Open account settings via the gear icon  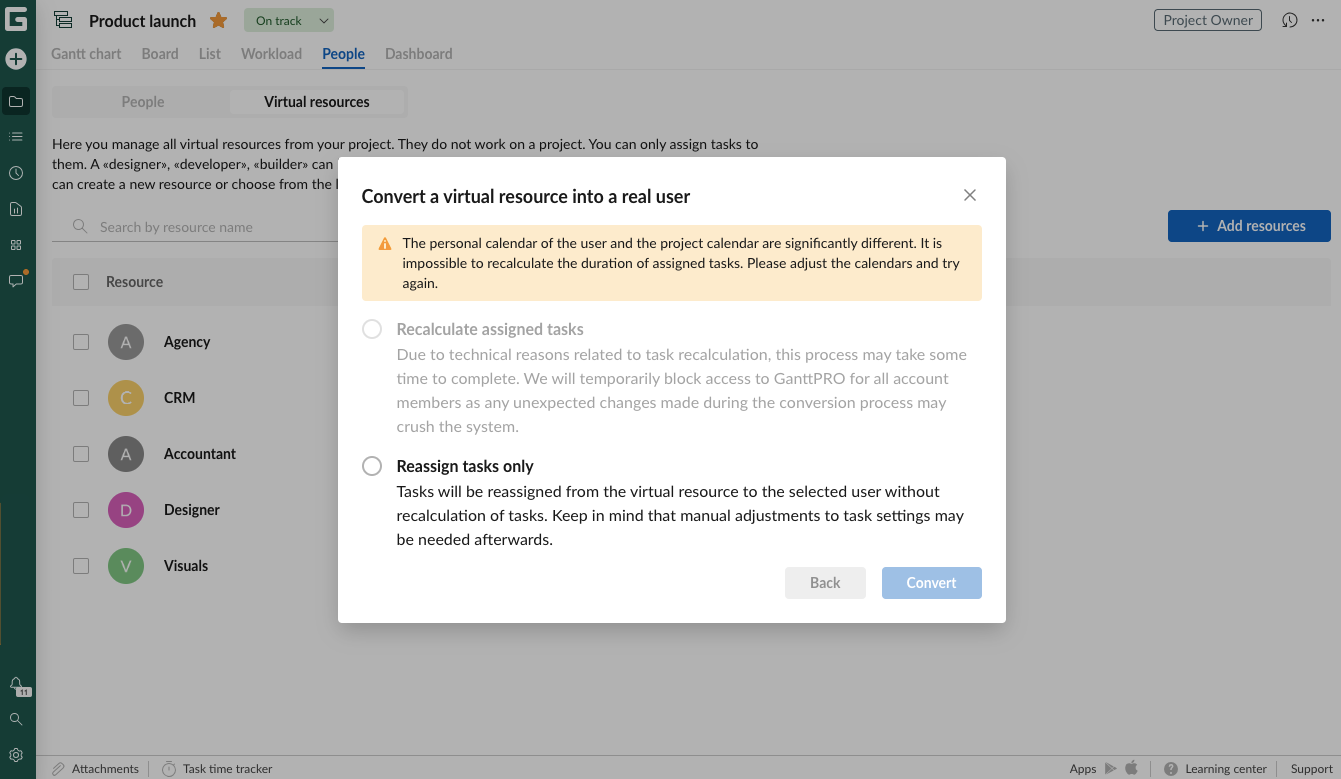pos(16,754)
